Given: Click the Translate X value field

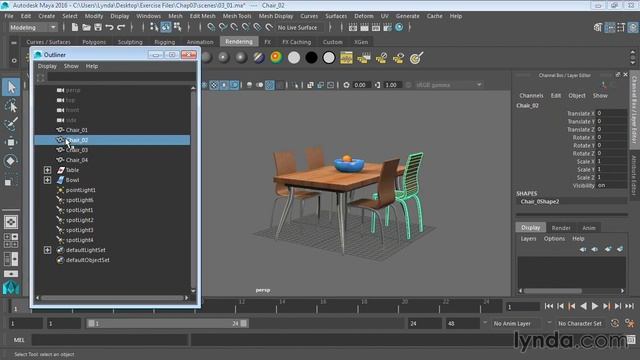Looking at the screenshot, I should (x=611, y=113).
